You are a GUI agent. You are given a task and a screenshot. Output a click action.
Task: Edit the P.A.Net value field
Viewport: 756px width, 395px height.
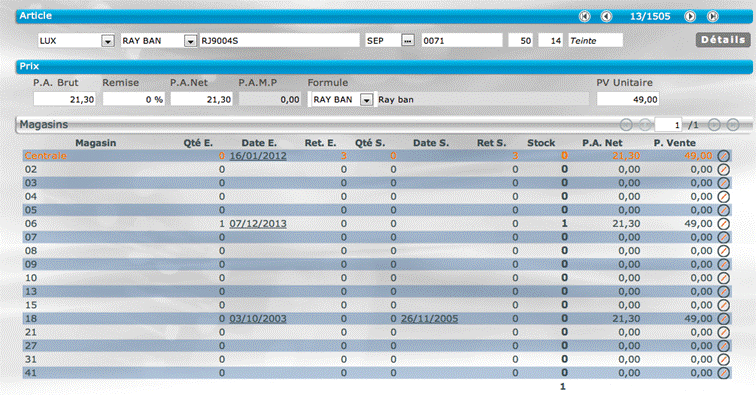click(202, 99)
